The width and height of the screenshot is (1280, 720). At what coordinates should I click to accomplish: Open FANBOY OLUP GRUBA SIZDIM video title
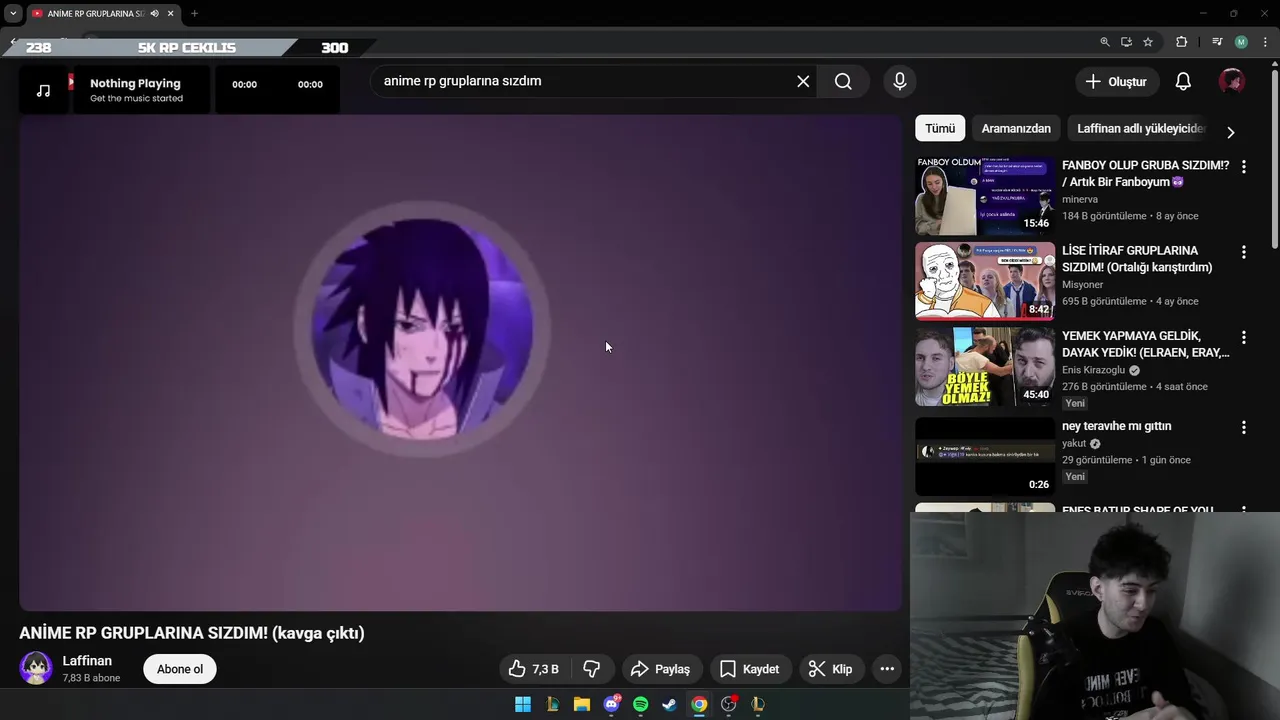point(1145,173)
